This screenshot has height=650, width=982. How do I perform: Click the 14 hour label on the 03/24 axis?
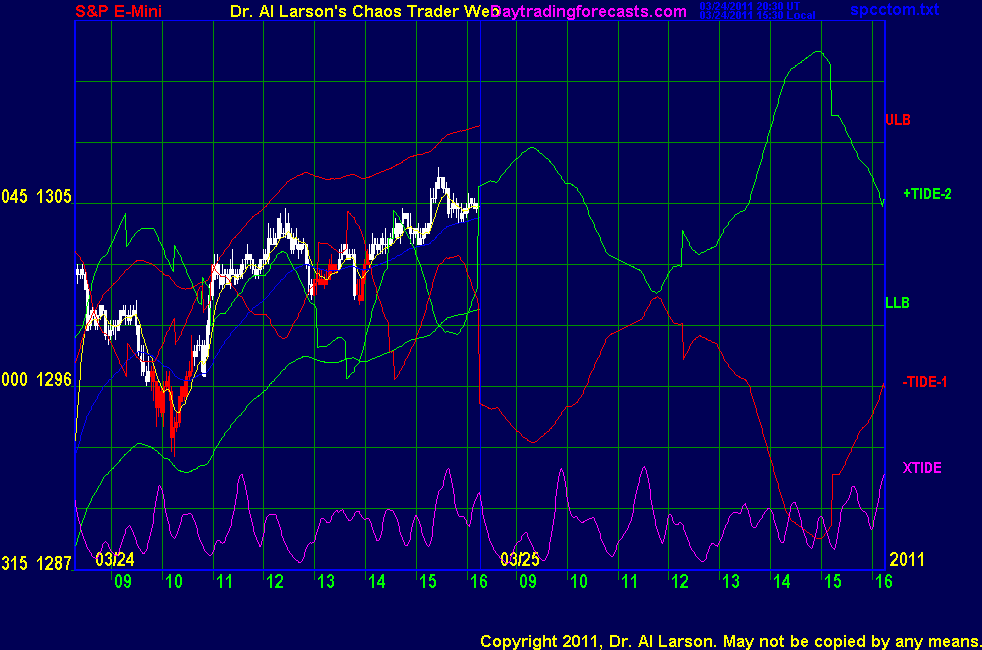[376, 581]
